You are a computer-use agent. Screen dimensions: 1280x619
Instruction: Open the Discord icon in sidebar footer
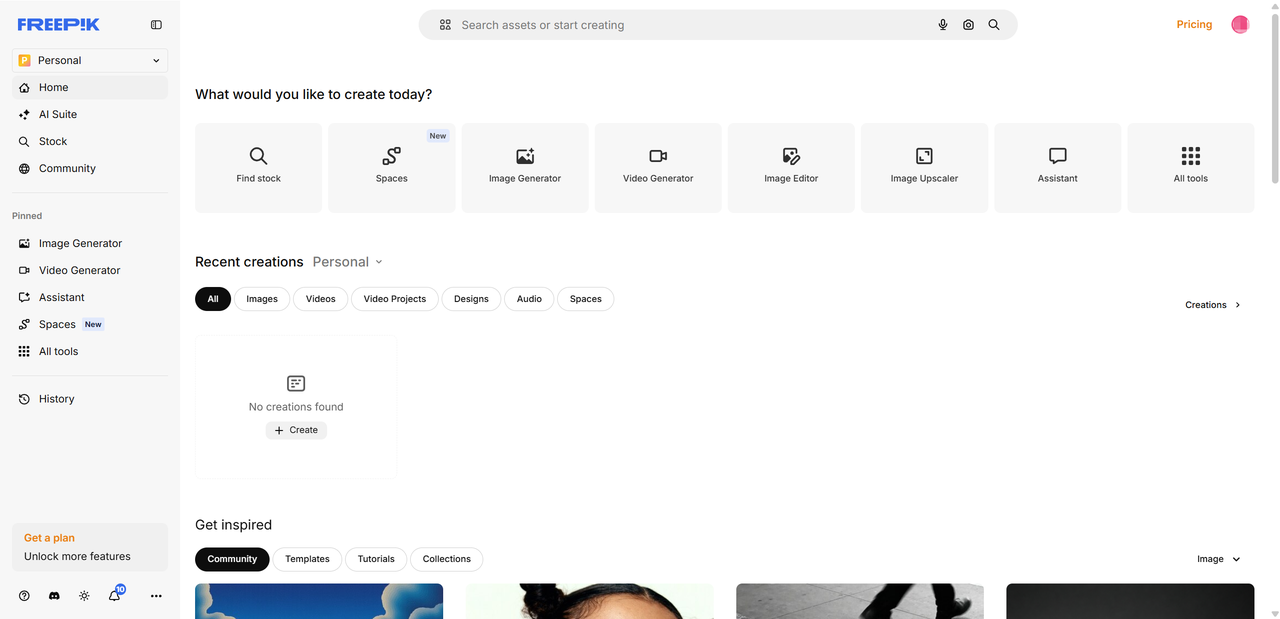pos(54,596)
